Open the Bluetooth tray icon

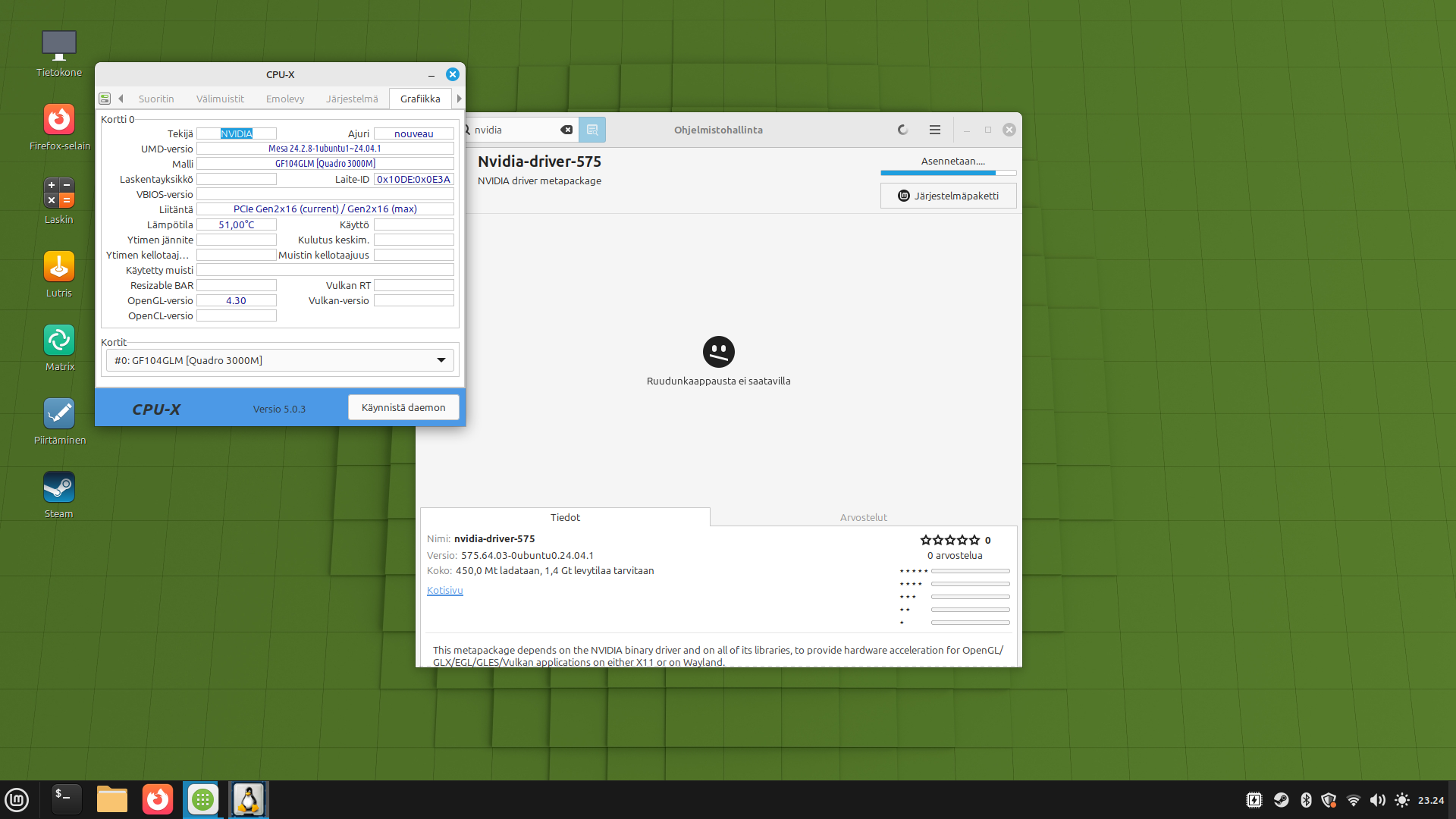click(x=1306, y=800)
